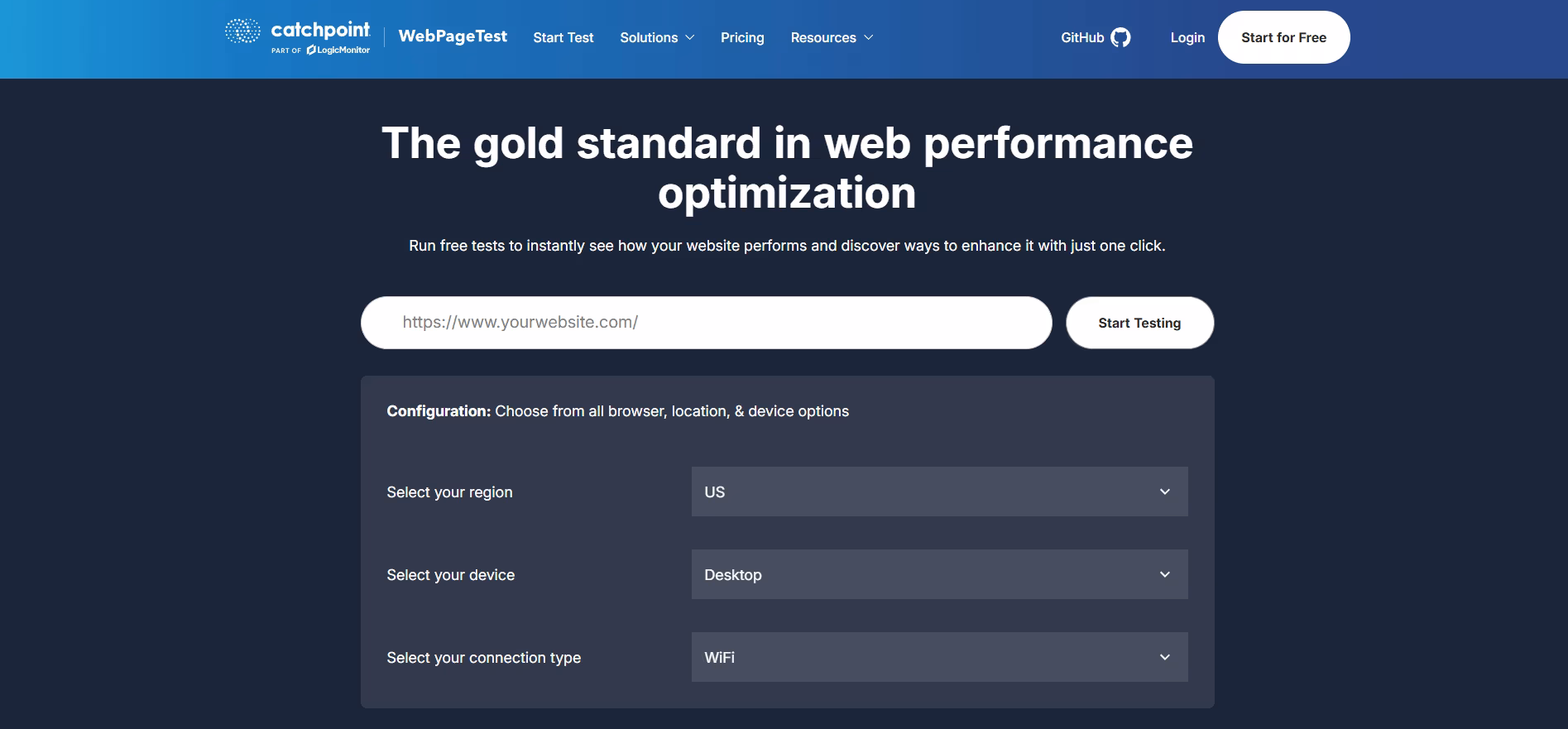Click the 'Select your device' label
1568x729 pixels.
click(x=450, y=575)
